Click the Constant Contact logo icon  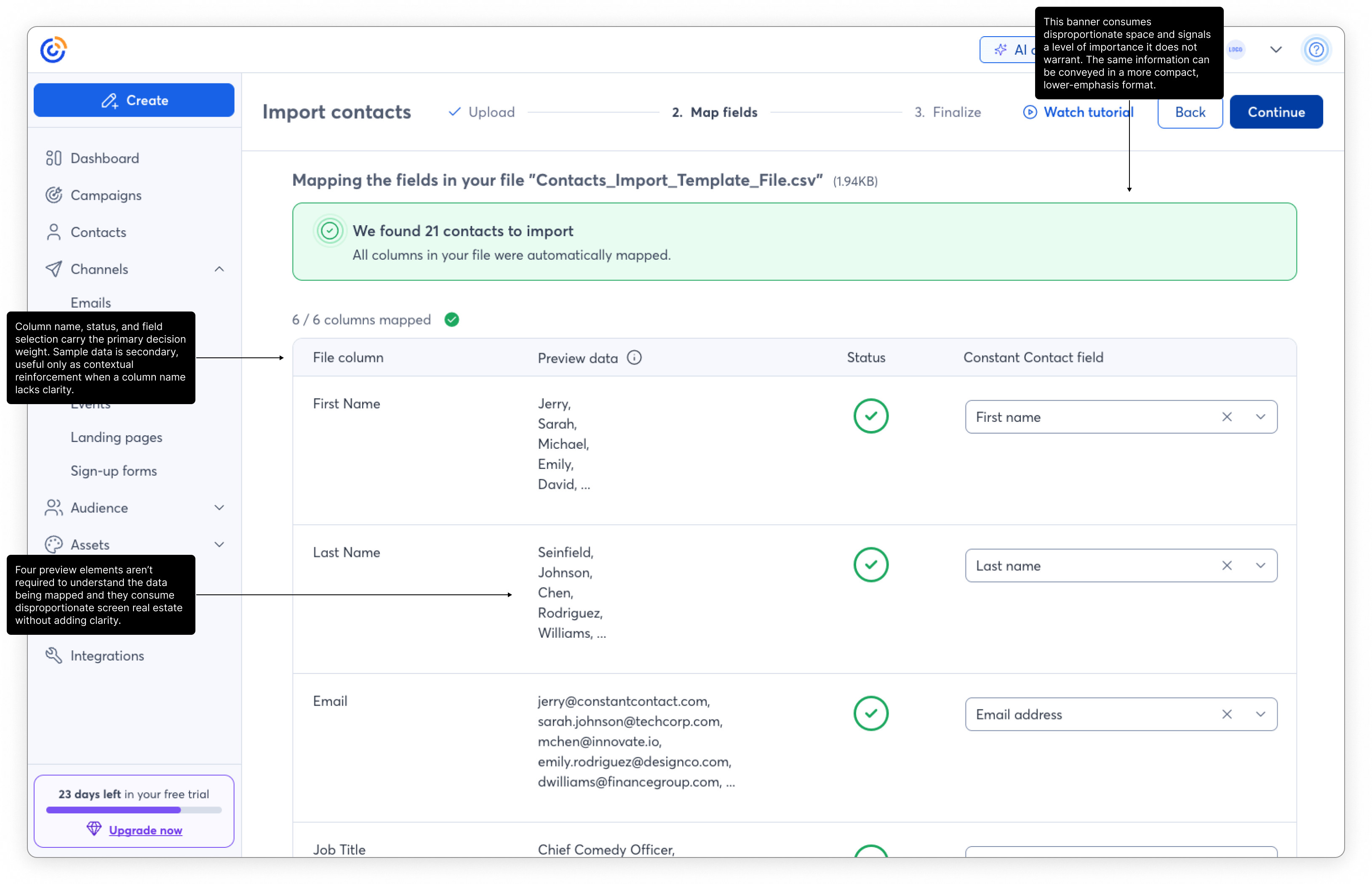click(53, 50)
